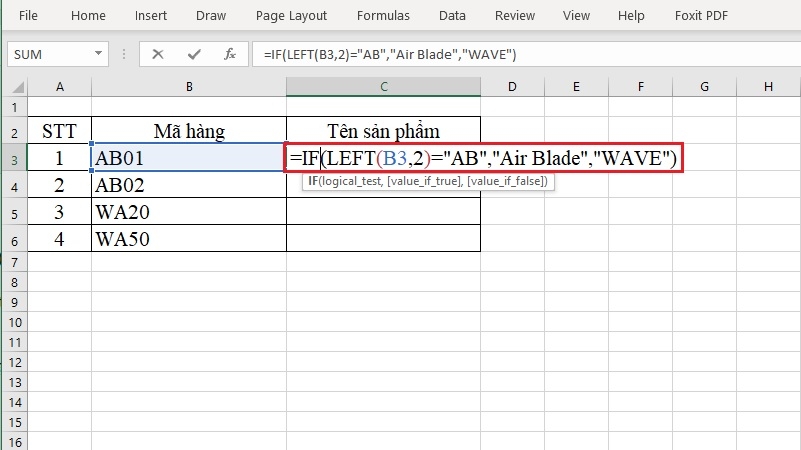
Task: Open the Data tab
Action: click(452, 16)
